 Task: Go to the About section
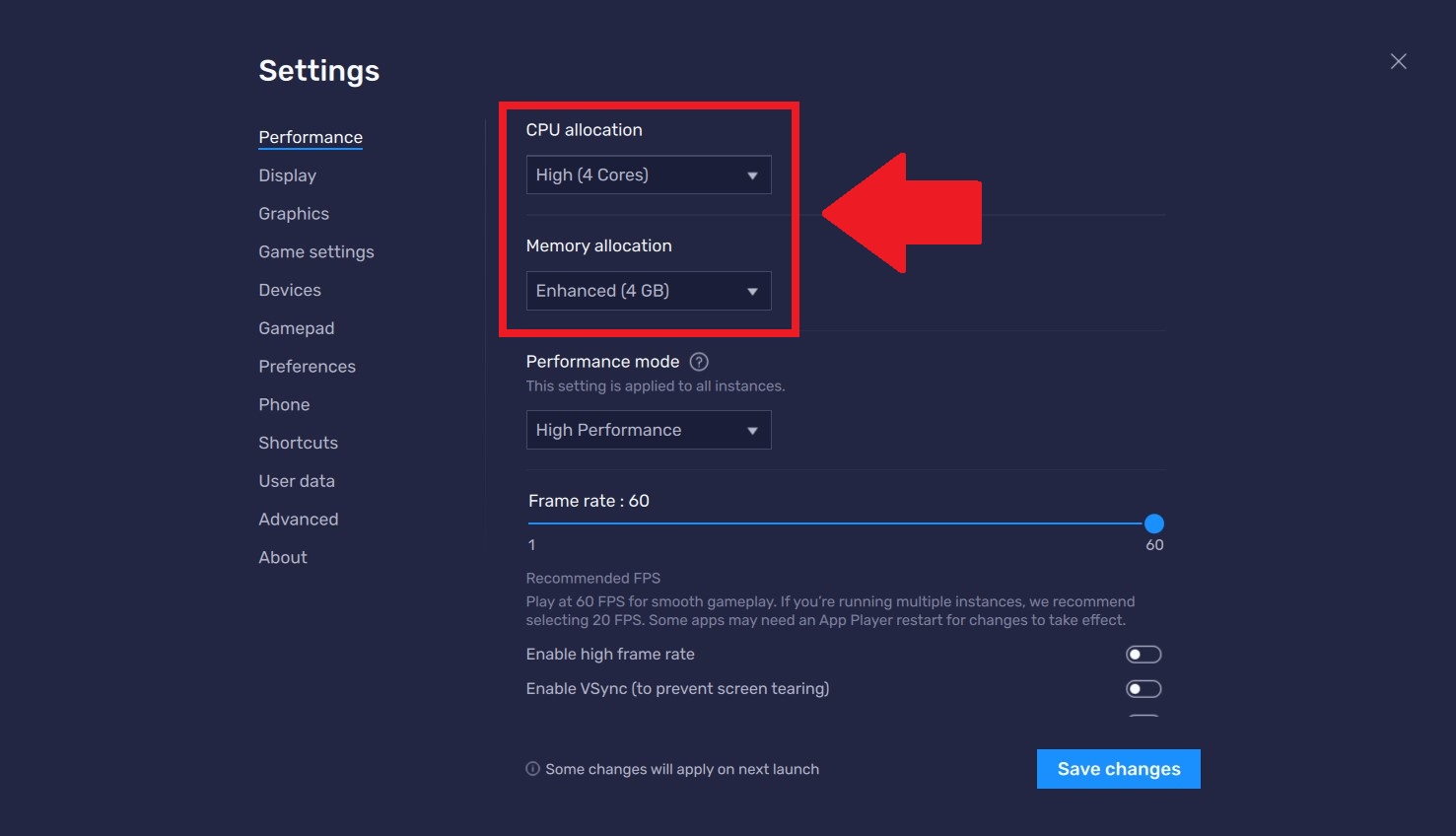[282, 557]
